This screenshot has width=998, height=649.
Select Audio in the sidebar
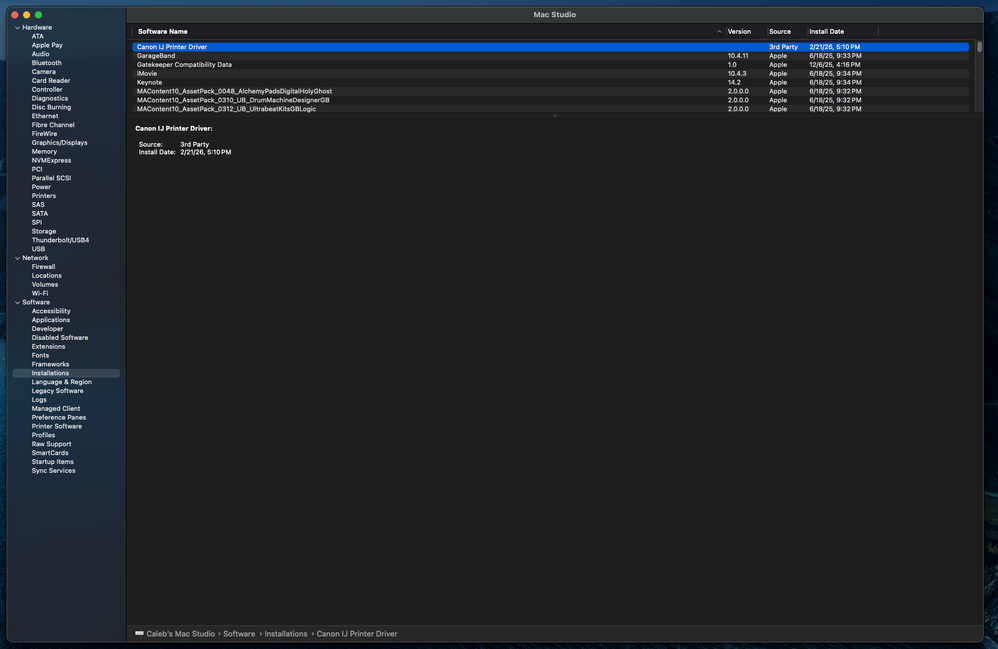point(40,54)
